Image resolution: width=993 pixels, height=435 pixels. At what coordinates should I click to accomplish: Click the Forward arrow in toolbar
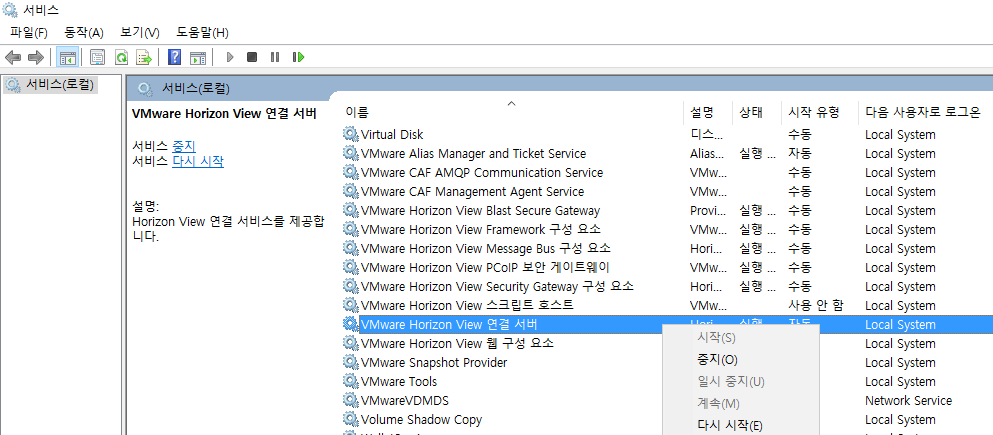tap(35, 57)
